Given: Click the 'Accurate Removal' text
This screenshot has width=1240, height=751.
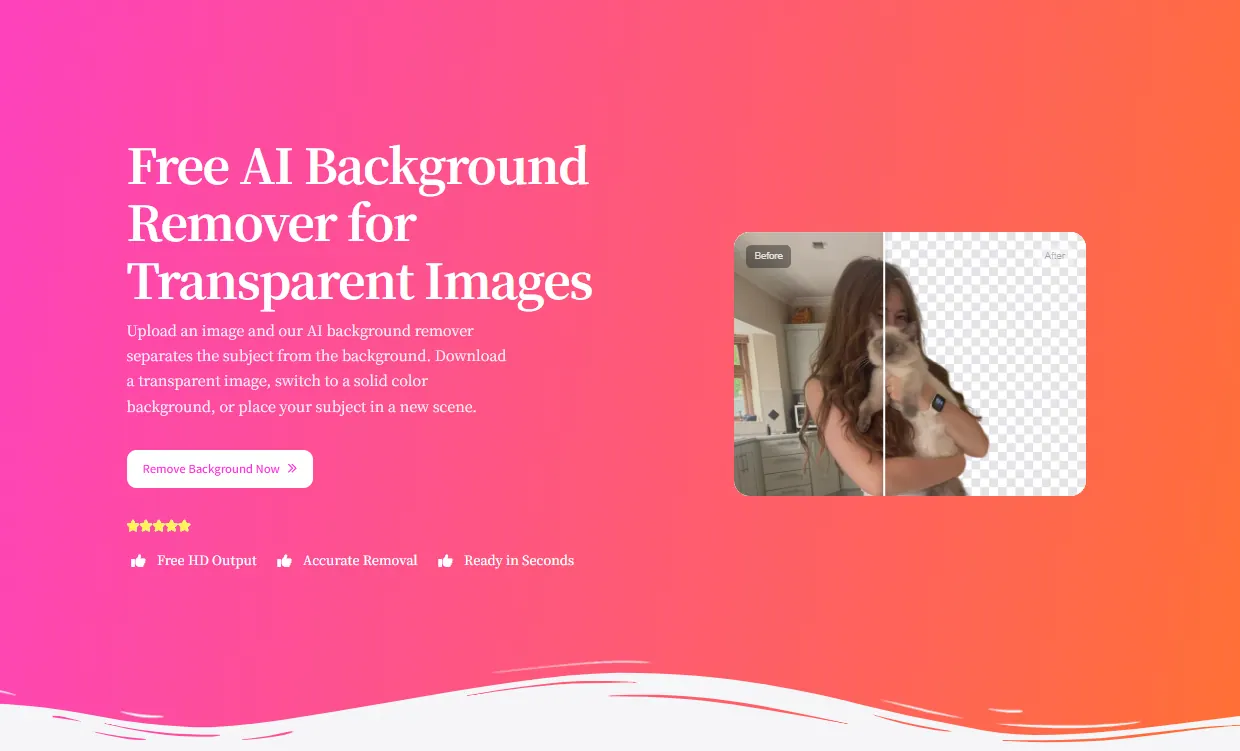Looking at the screenshot, I should pos(360,561).
